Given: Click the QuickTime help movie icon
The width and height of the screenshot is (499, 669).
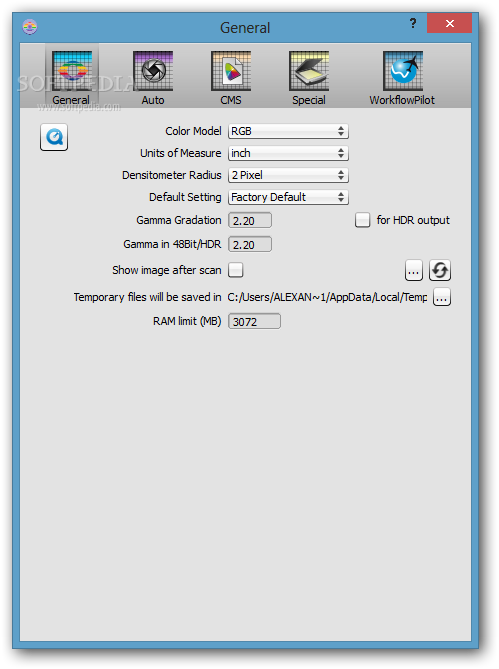Looking at the screenshot, I should click(54, 137).
